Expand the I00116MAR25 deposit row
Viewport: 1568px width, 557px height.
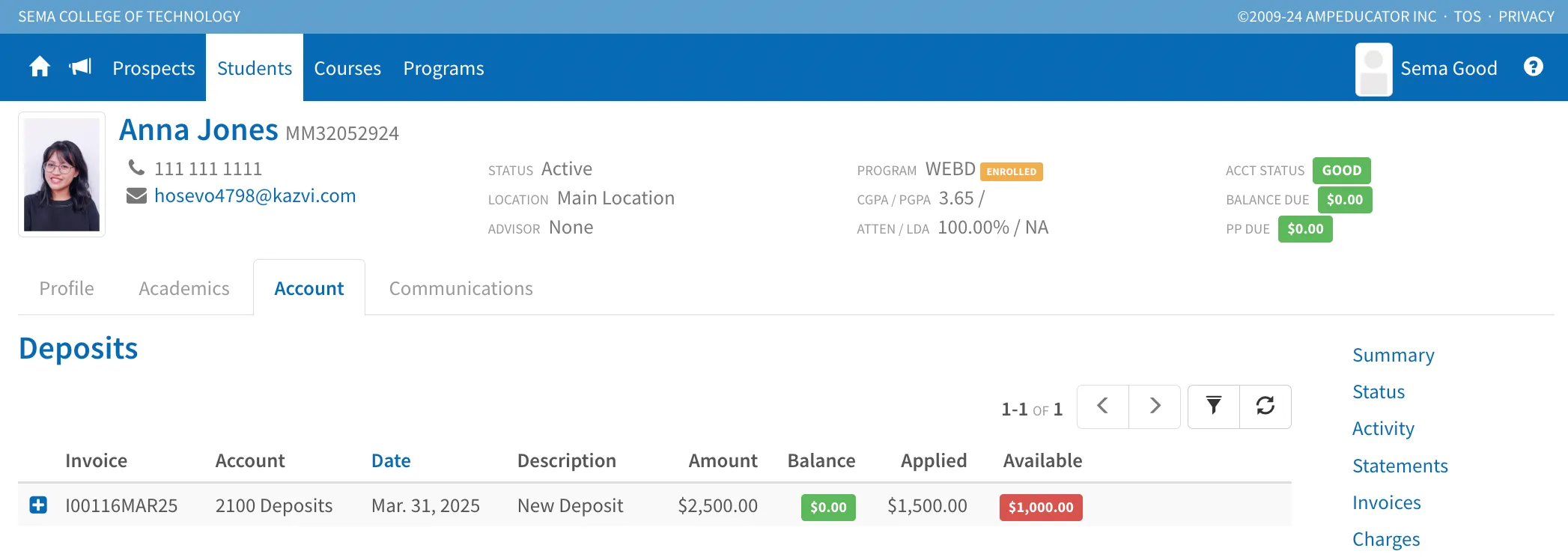(38, 505)
